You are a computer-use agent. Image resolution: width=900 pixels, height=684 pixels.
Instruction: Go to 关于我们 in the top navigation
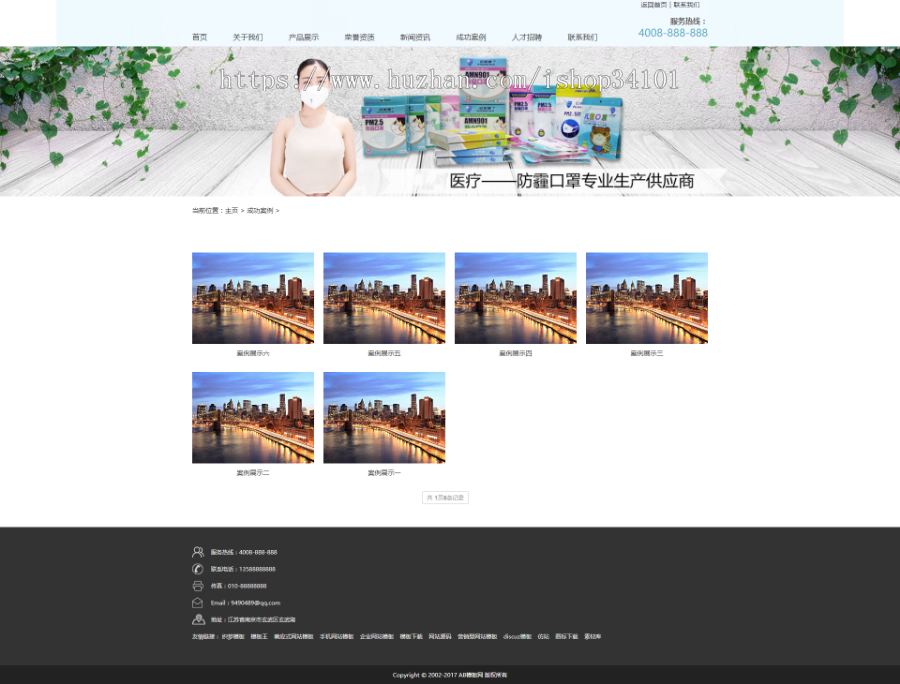pos(248,37)
